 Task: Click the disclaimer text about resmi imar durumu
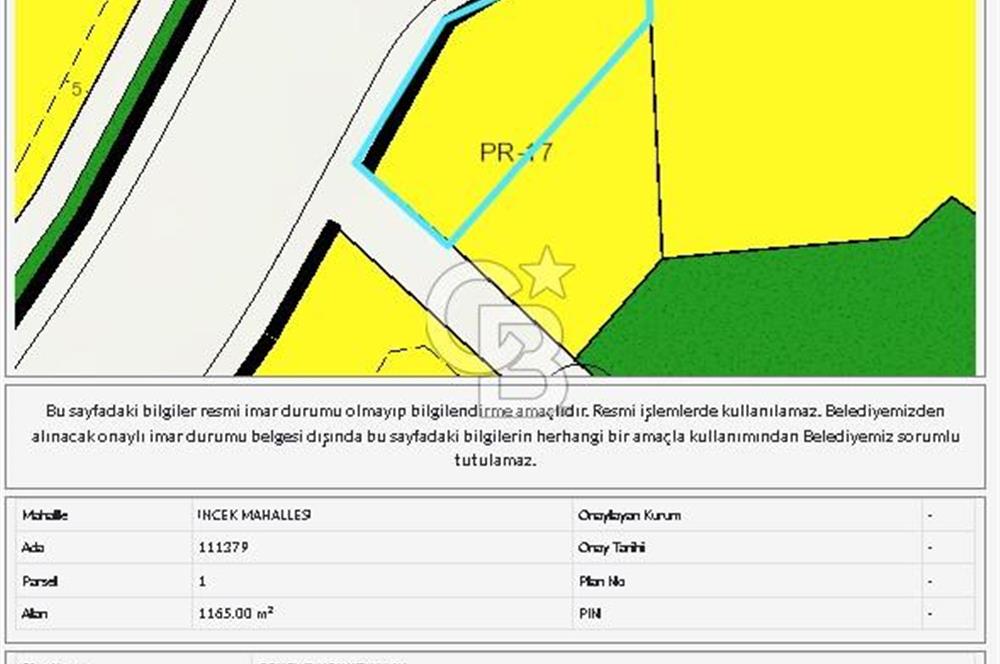(496, 436)
